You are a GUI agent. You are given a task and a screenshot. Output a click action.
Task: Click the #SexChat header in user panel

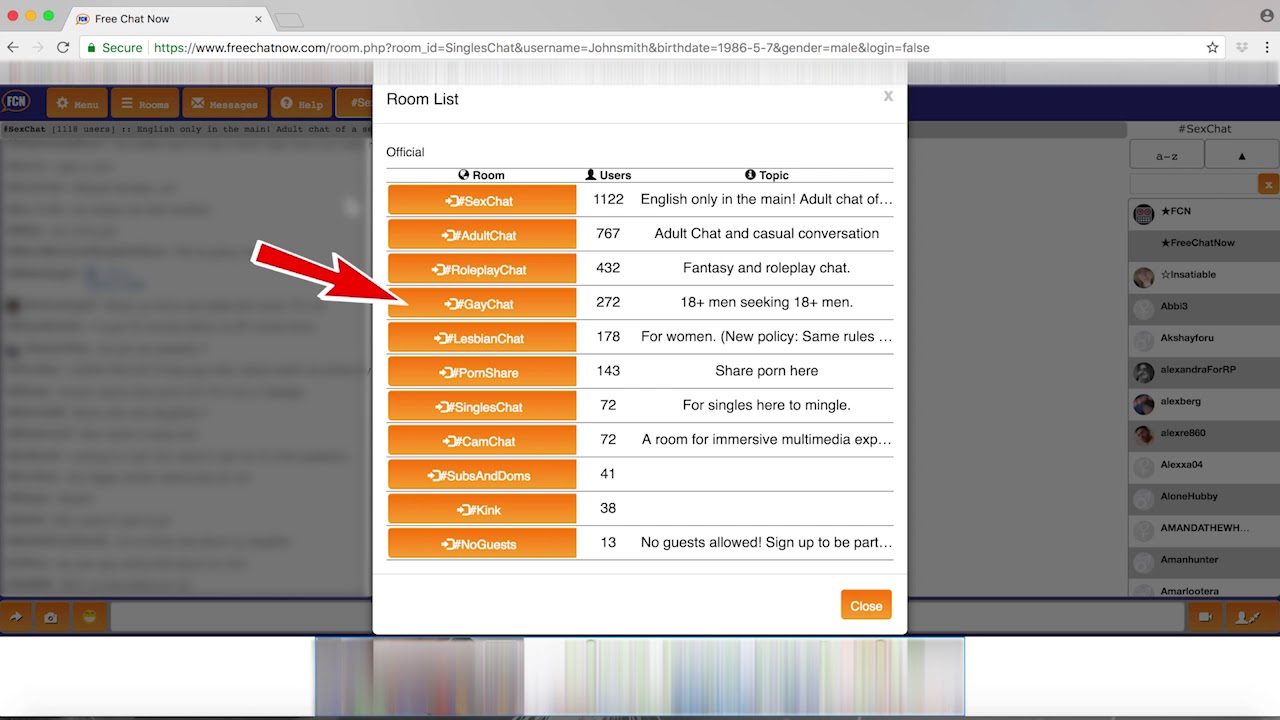[x=1204, y=128]
